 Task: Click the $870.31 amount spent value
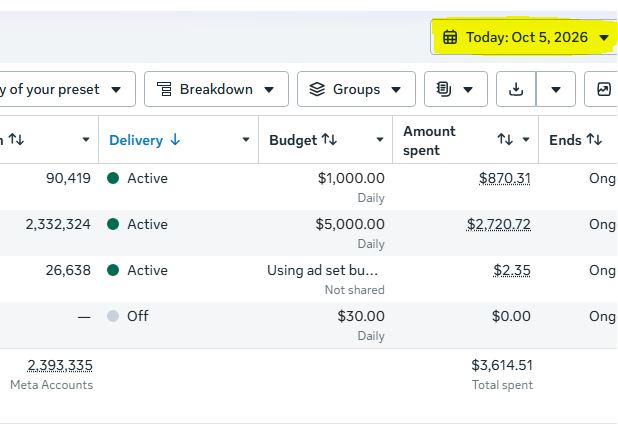click(504, 179)
